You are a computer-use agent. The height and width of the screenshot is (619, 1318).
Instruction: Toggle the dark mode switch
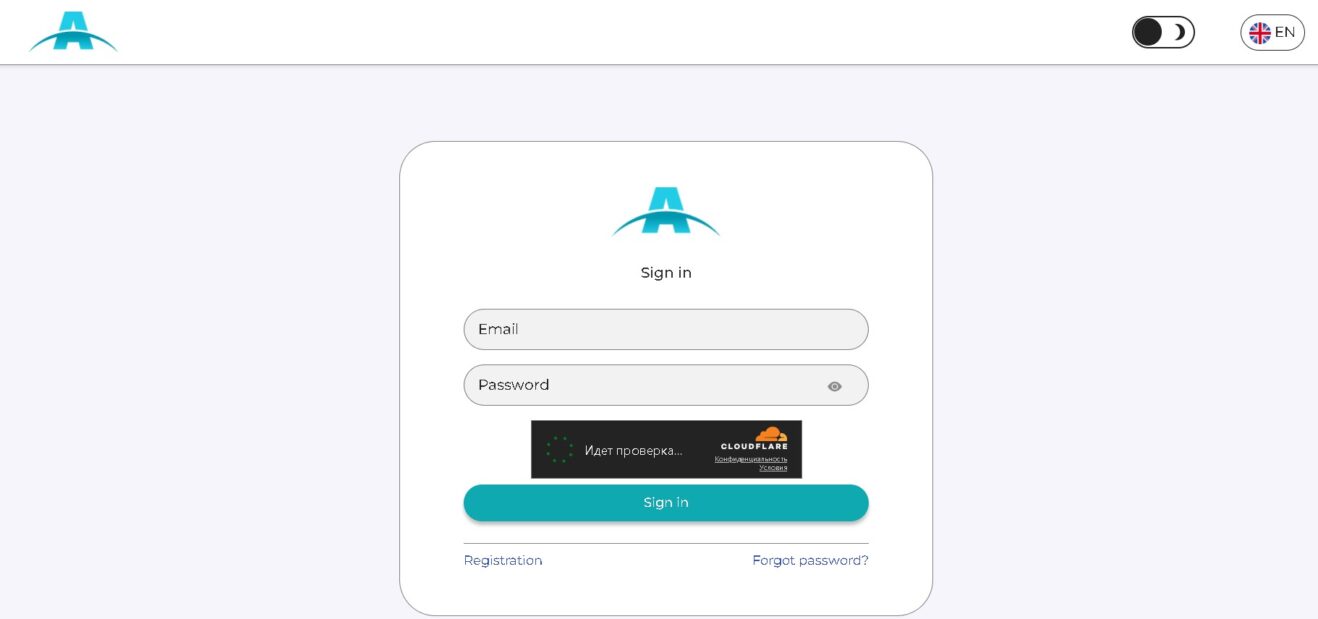(x=1163, y=32)
